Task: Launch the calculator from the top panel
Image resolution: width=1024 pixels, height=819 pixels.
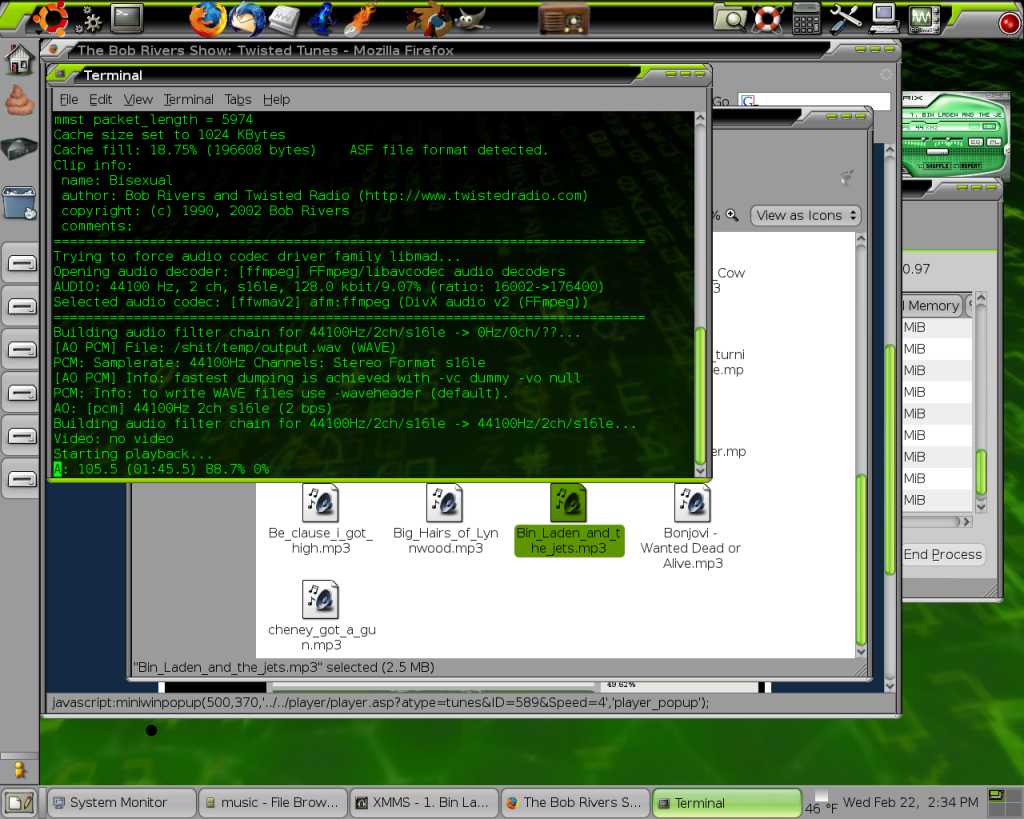Action: coord(806,18)
